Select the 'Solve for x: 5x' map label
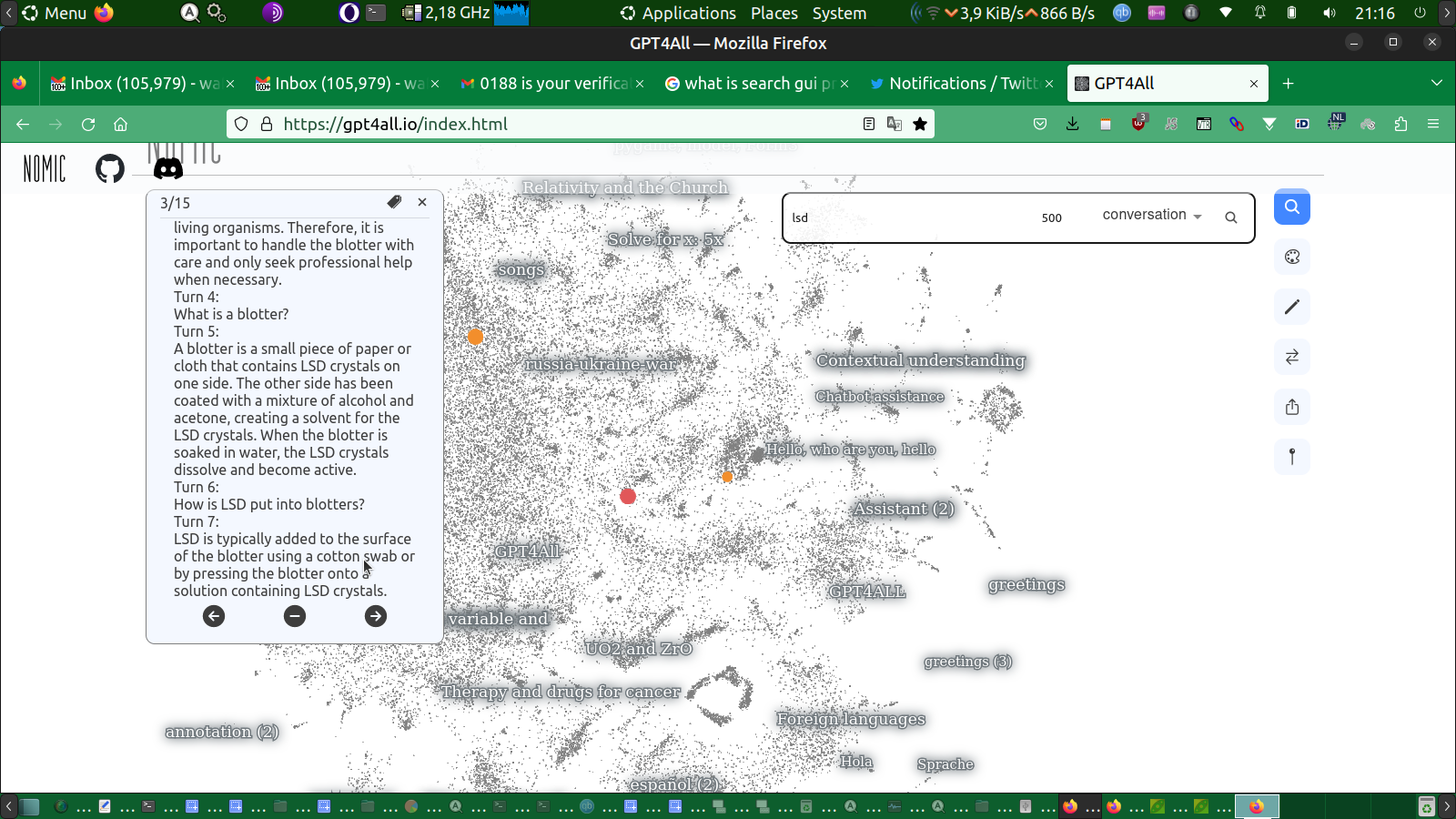Viewport: 1456px width, 819px height. point(665,239)
